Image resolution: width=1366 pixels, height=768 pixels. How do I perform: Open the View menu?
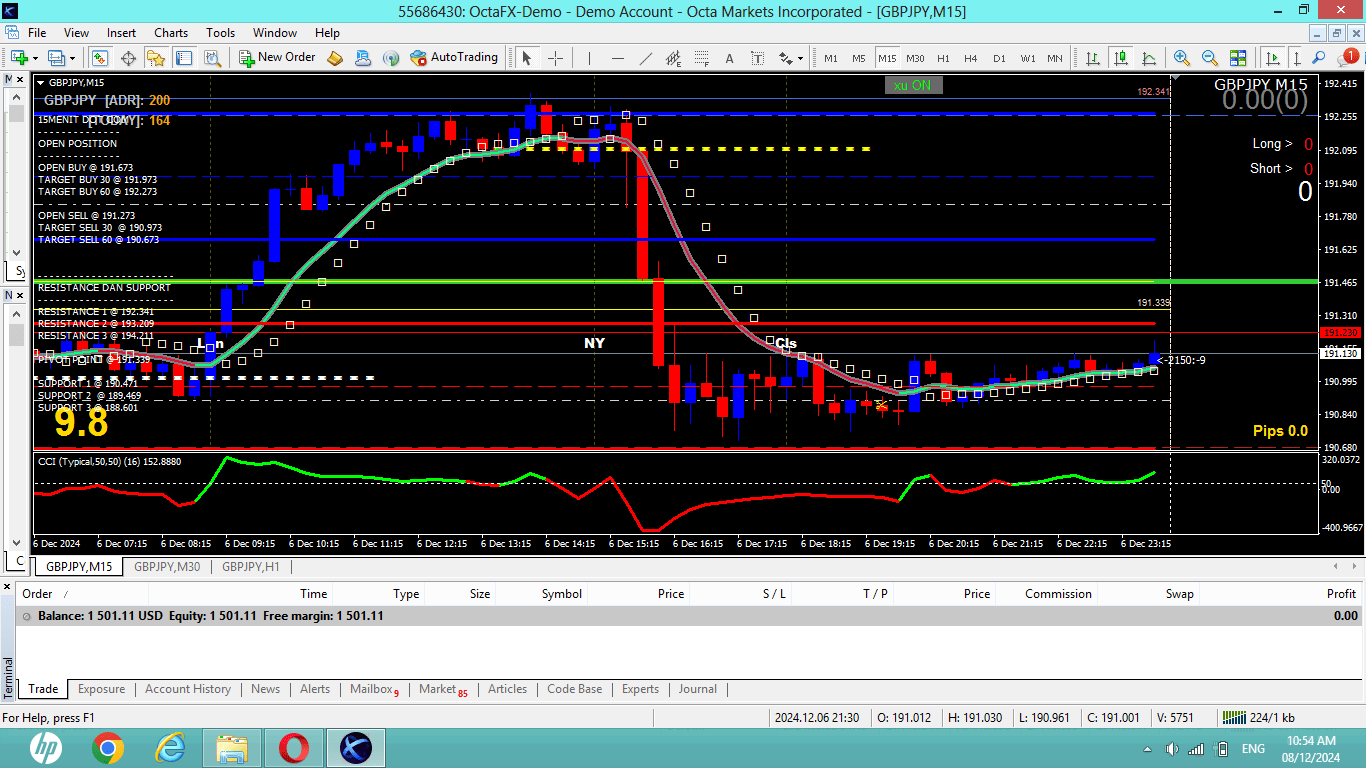coord(76,33)
